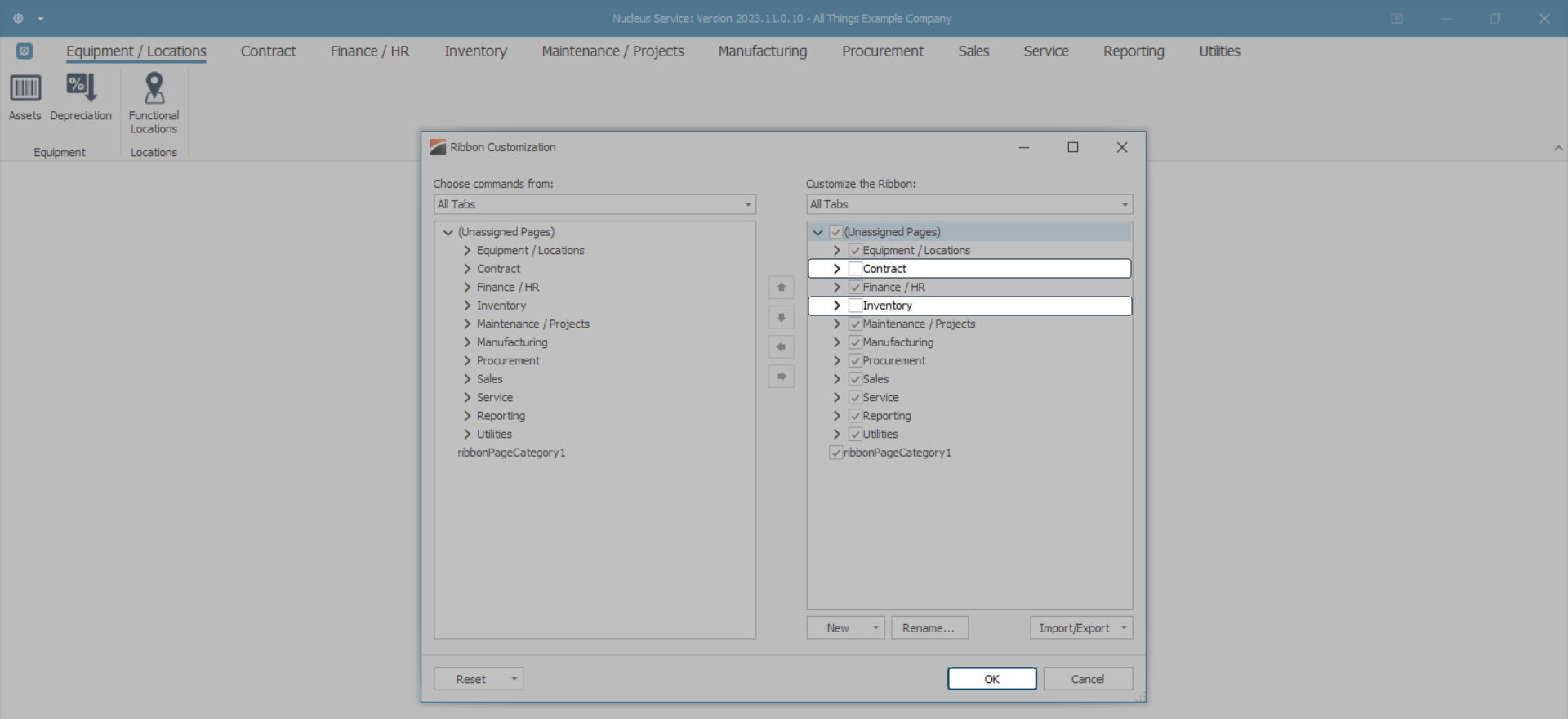Click the Rename... button
This screenshot has height=719, width=1568.
click(x=929, y=628)
